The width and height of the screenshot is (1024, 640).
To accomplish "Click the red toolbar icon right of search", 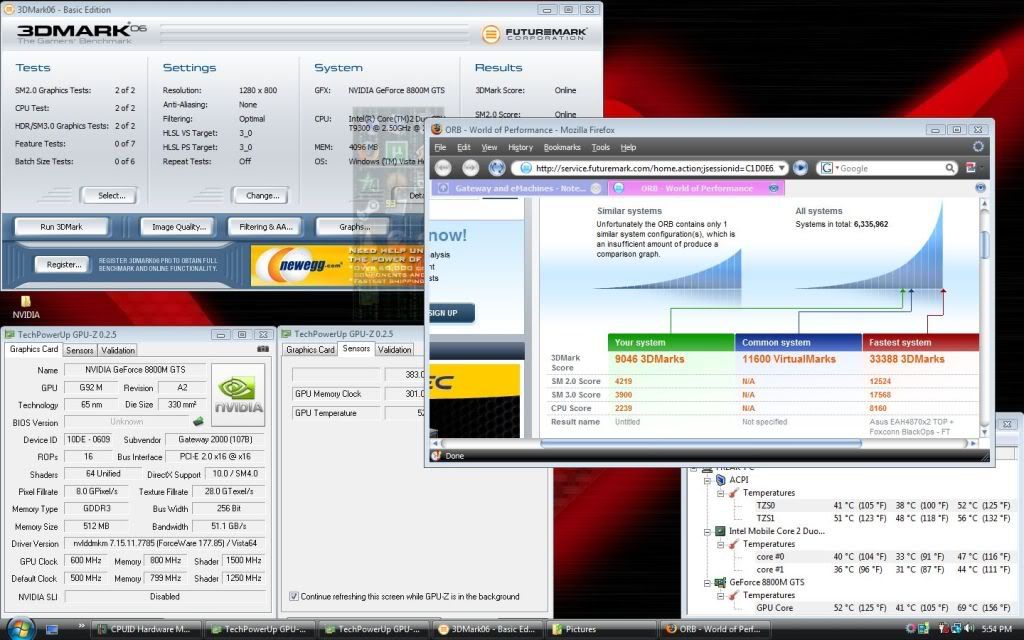I will tap(971, 168).
